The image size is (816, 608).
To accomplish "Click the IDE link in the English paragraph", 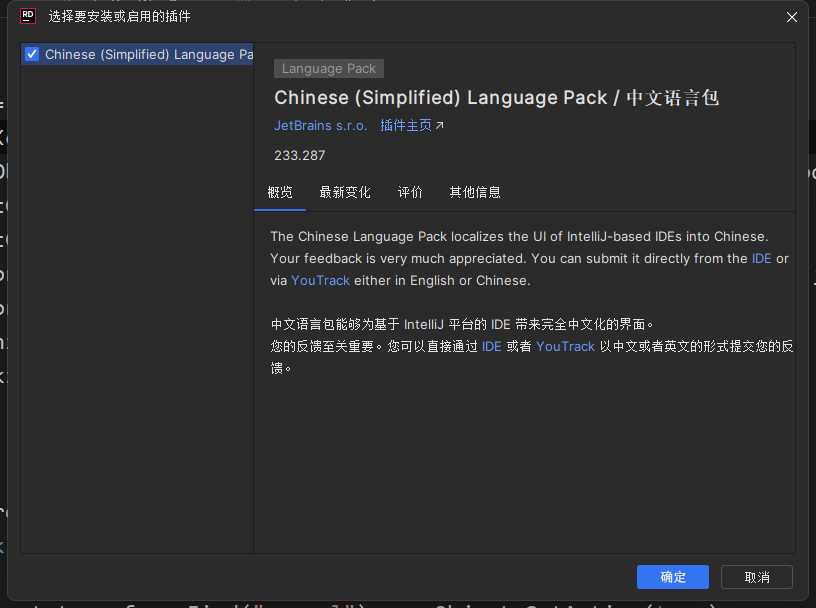I will click(761, 258).
